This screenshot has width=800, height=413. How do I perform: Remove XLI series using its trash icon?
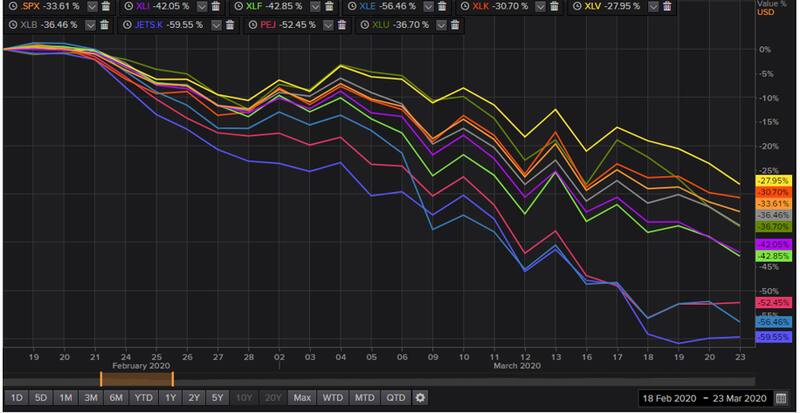coord(215,7)
